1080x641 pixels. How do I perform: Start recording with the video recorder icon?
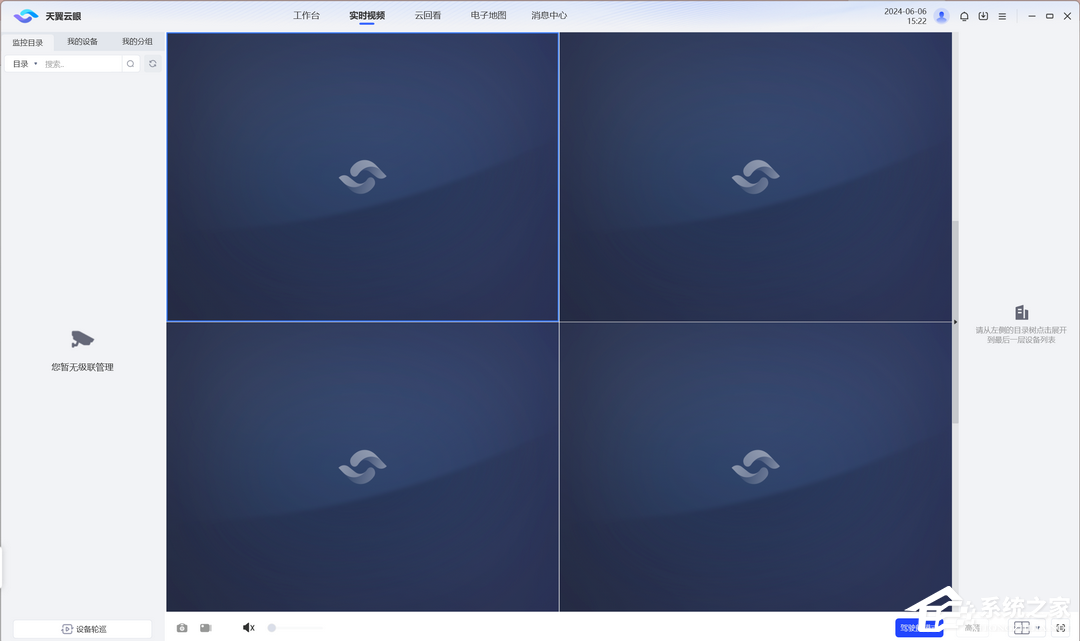point(206,628)
